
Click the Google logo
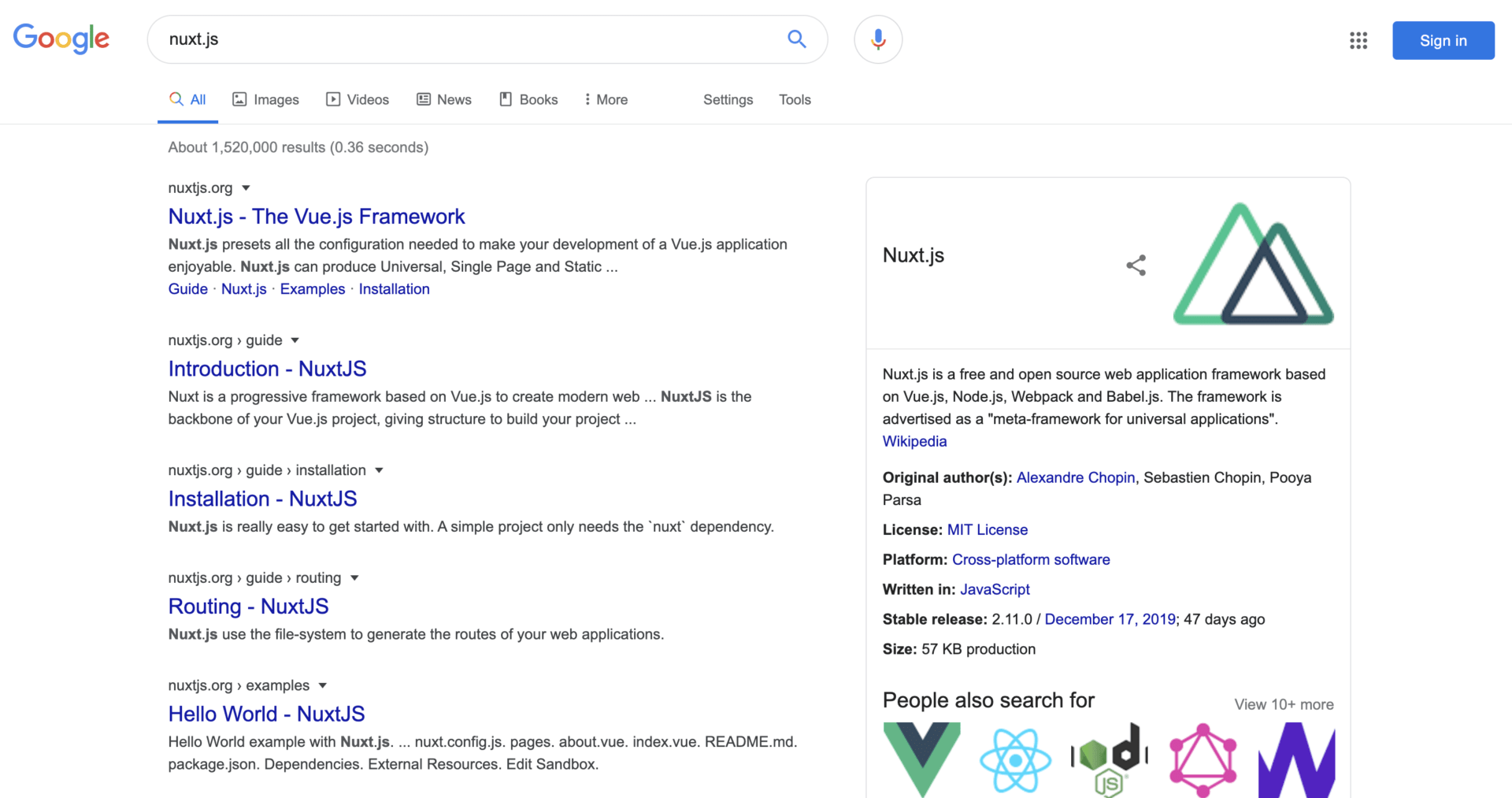click(x=61, y=39)
